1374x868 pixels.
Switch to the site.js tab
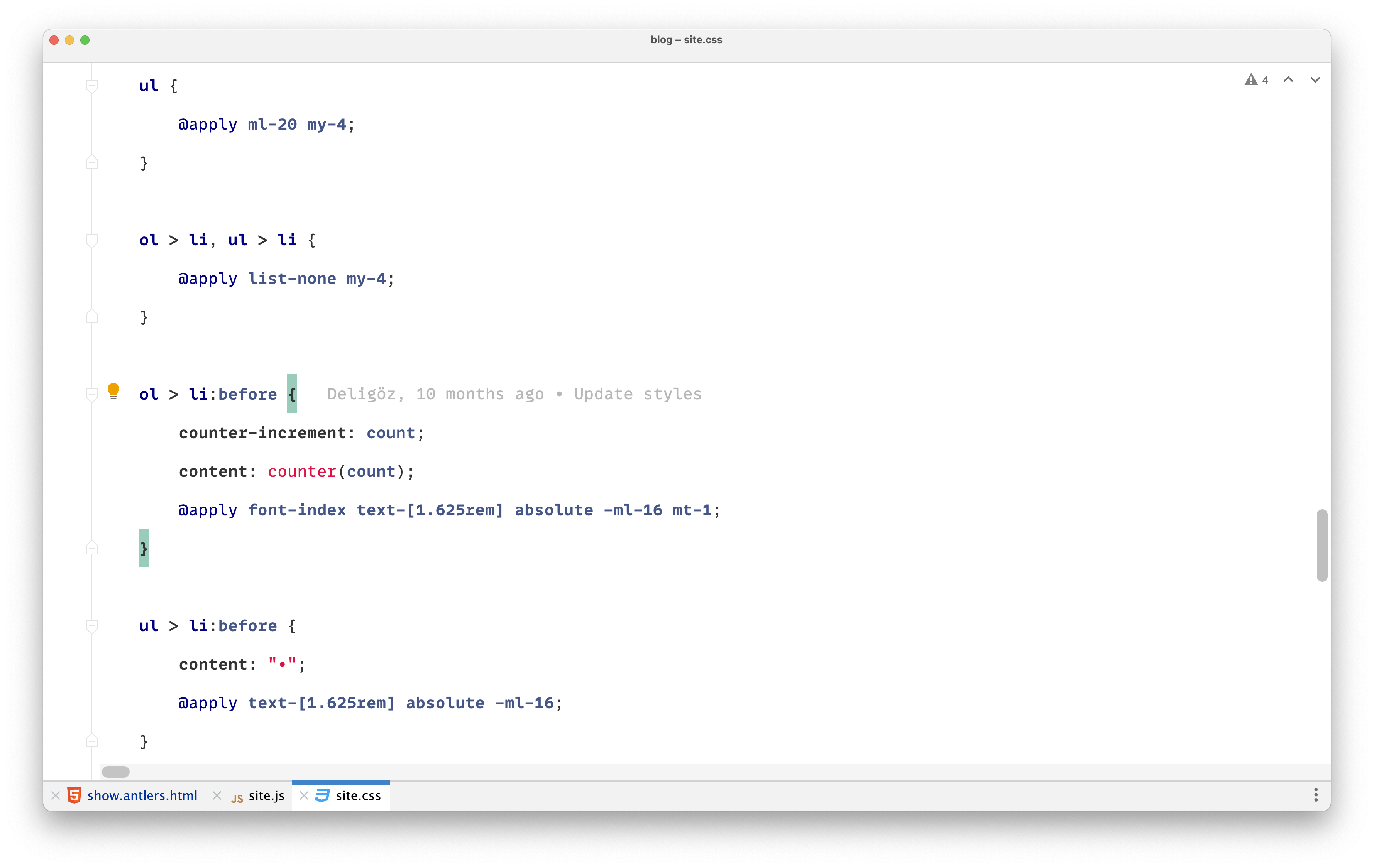(x=266, y=795)
